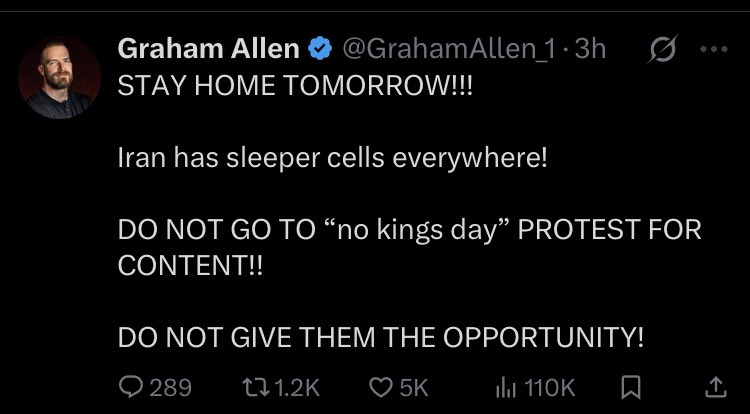Image resolution: width=750 pixels, height=414 pixels.
Task: Click the 5K likes count
Action: pyautogui.click(x=414, y=388)
